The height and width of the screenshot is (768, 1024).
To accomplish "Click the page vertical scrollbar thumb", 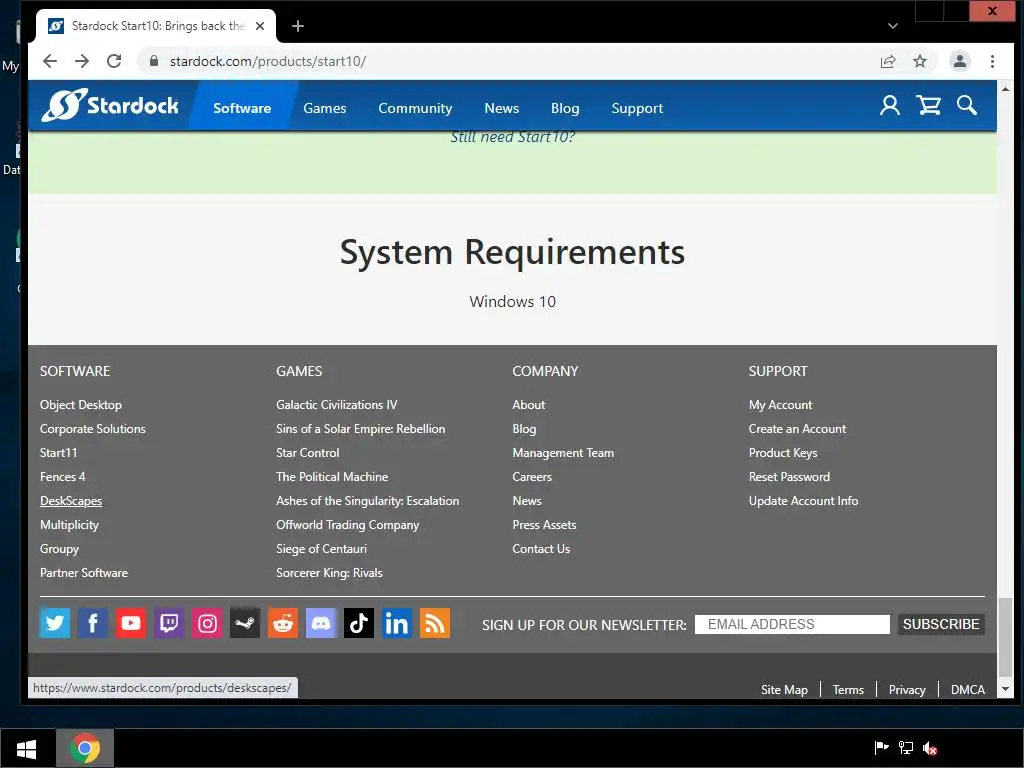I will click(x=1005, y=637).
